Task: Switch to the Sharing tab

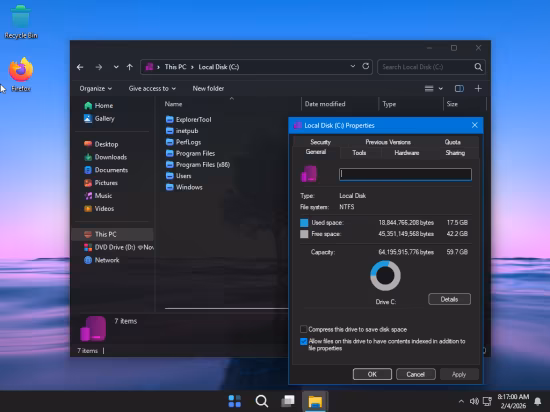Action: [x=455, y=153]
